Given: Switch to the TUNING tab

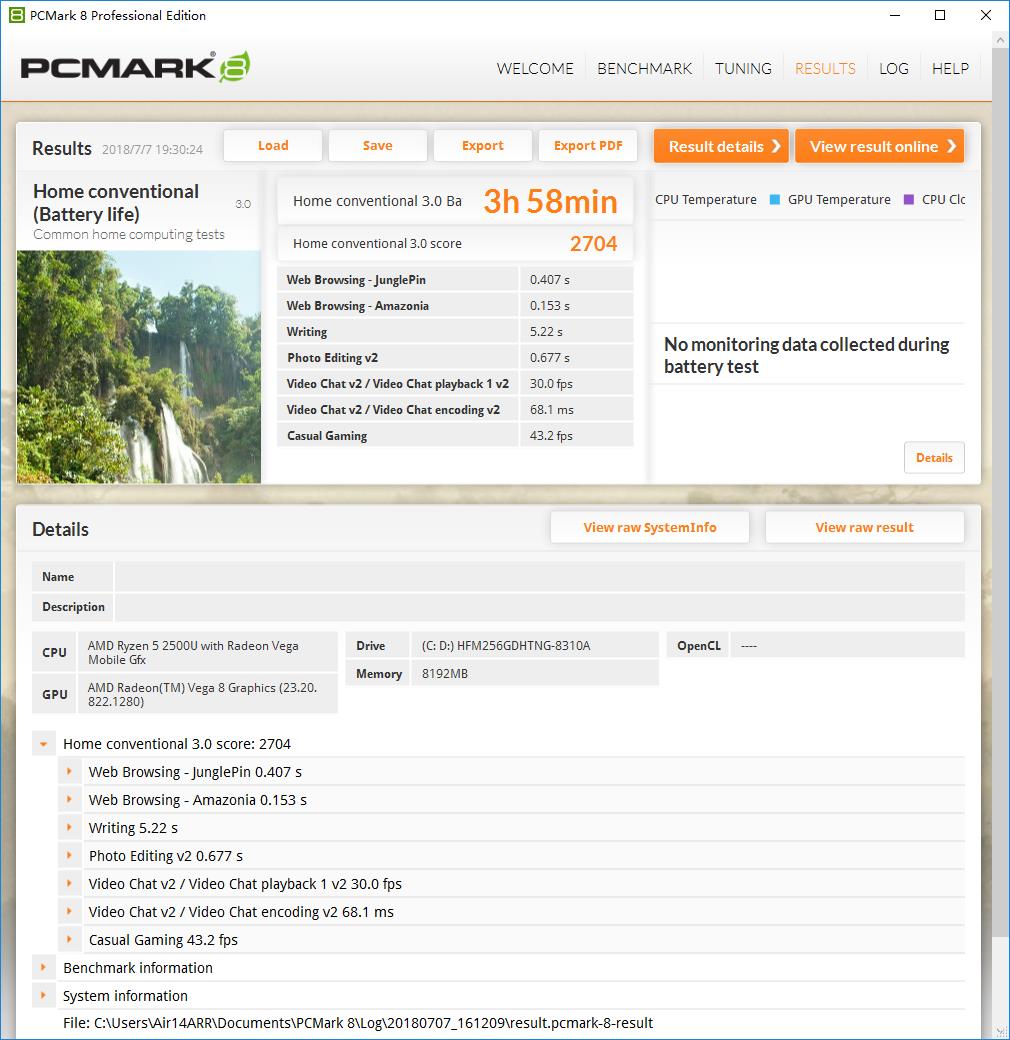Looking at the screenshot, I should point(743,68).
